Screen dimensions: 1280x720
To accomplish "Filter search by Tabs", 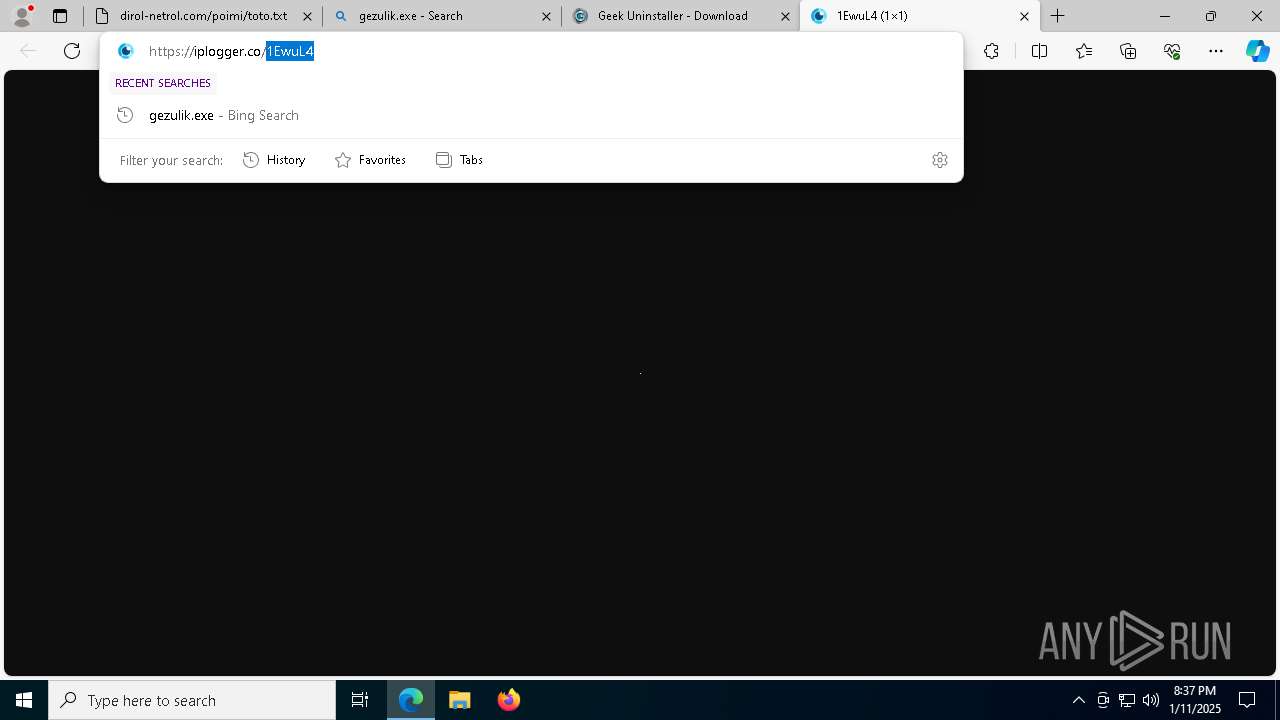I will [460, 160].
